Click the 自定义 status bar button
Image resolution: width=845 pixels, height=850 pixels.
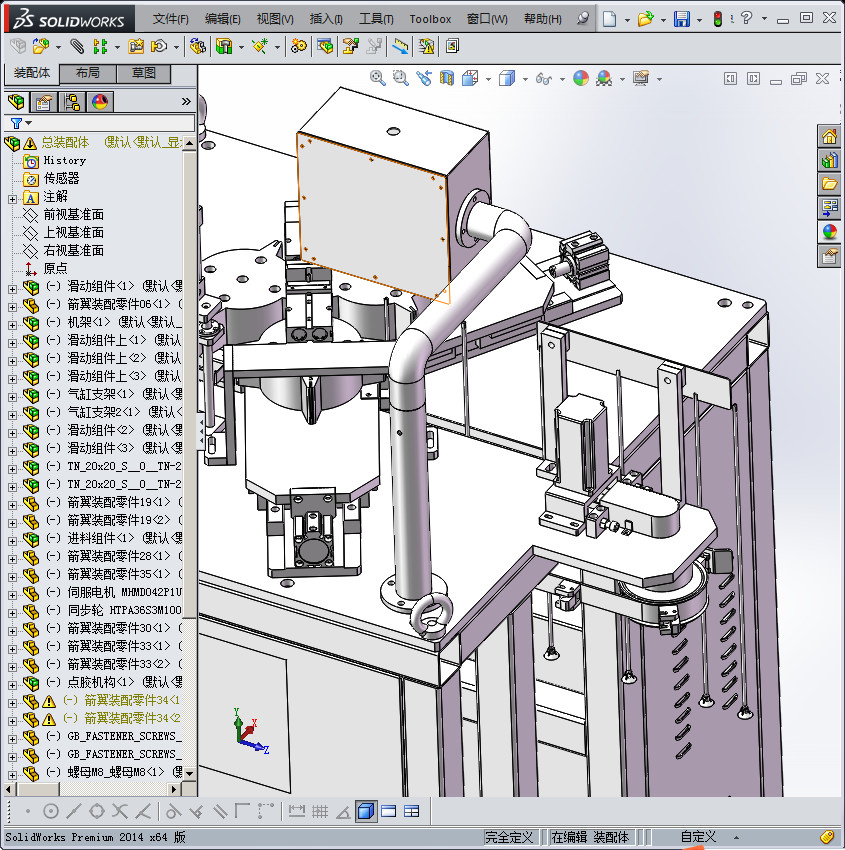[698, 837]
